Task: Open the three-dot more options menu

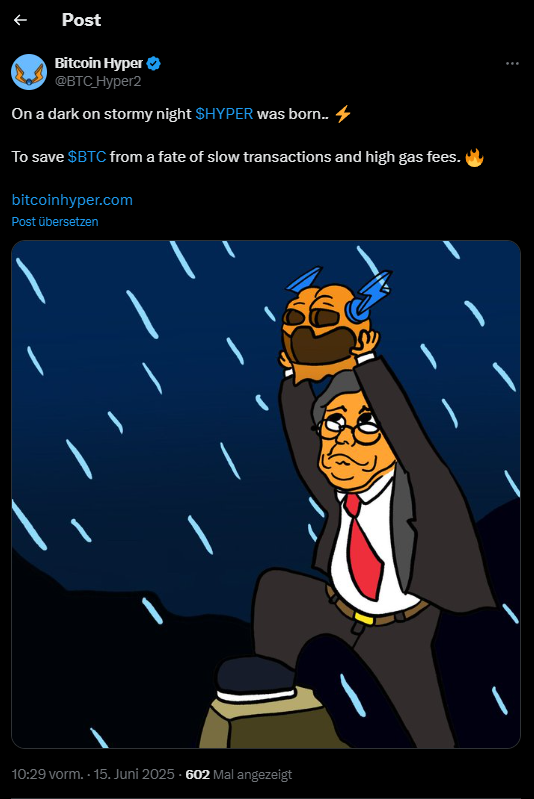Action: click(512, 64)
